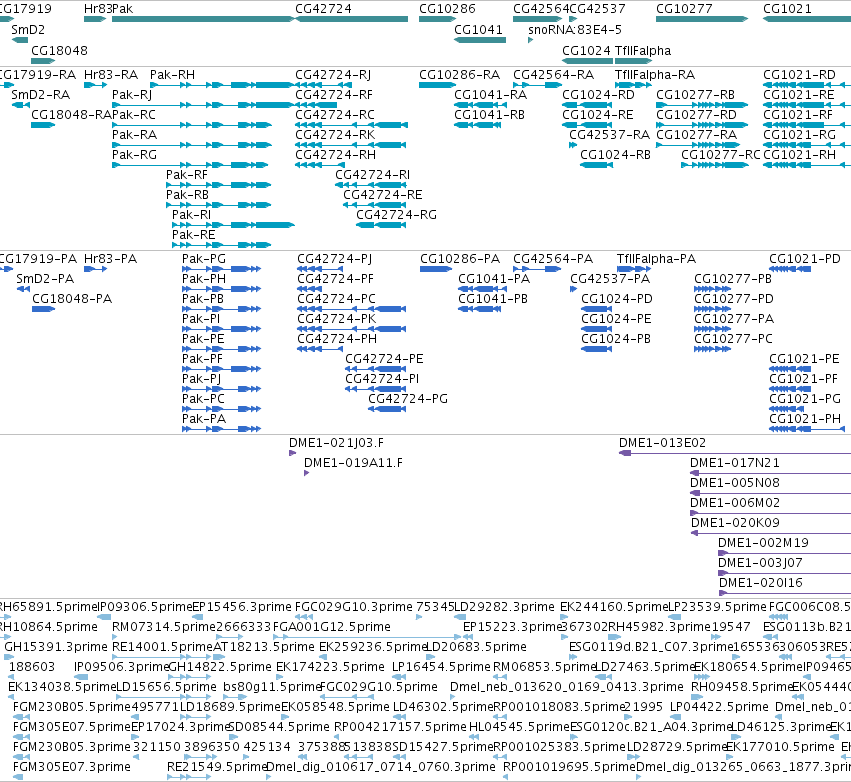
Task: Select clone DME1-002M19
Action: coord(763,543)
